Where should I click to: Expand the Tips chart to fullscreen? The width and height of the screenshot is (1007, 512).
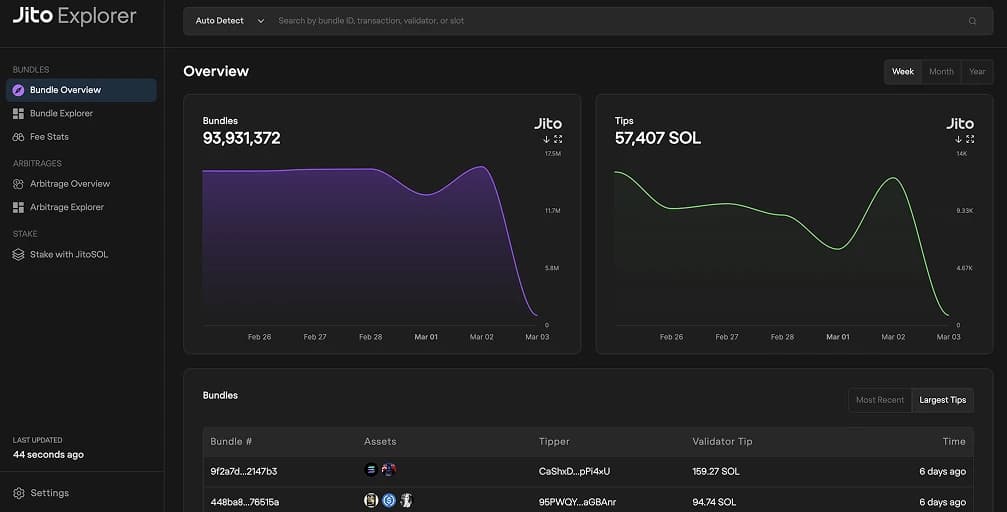pyautogui.click(x=970, y=139)
